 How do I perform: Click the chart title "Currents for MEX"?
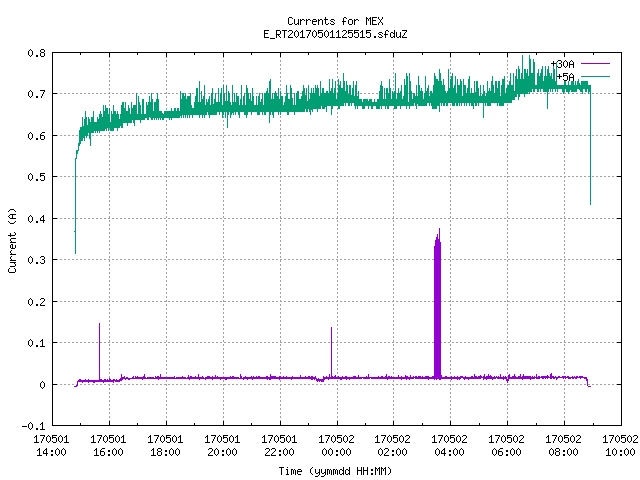point(335,21)
